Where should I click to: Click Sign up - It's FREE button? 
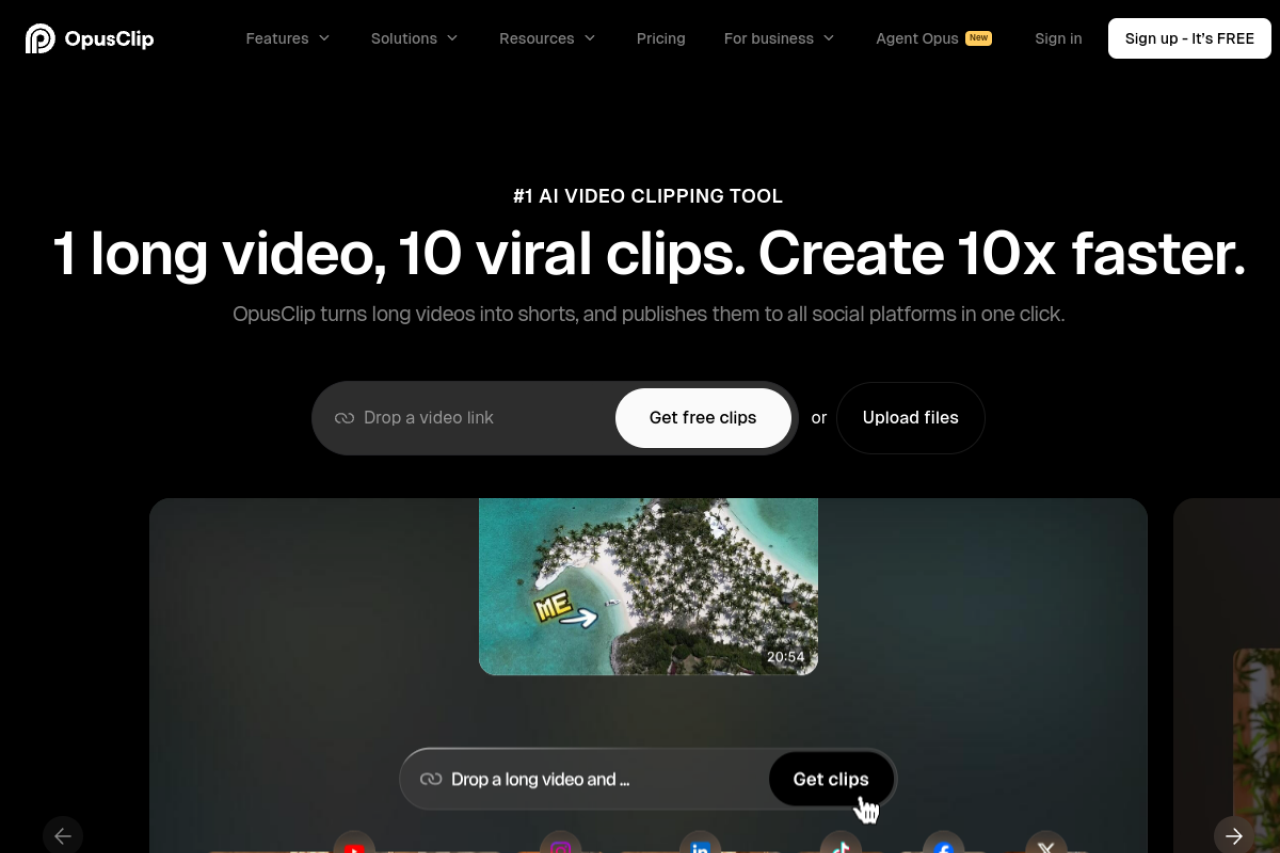pyautogui.click(x=1189, y=38)
